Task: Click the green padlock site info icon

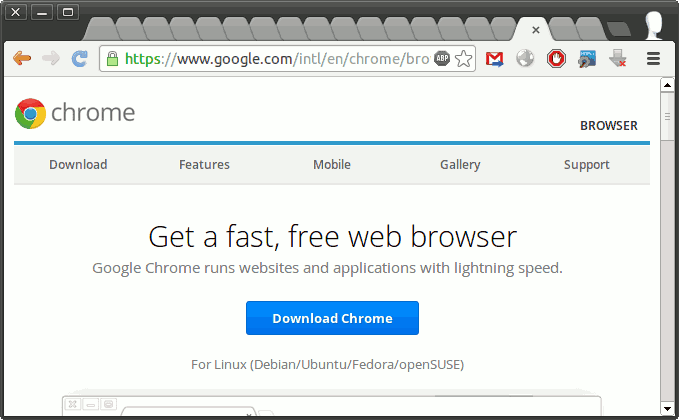Action: pyautogui.click(x=112, y=59)
